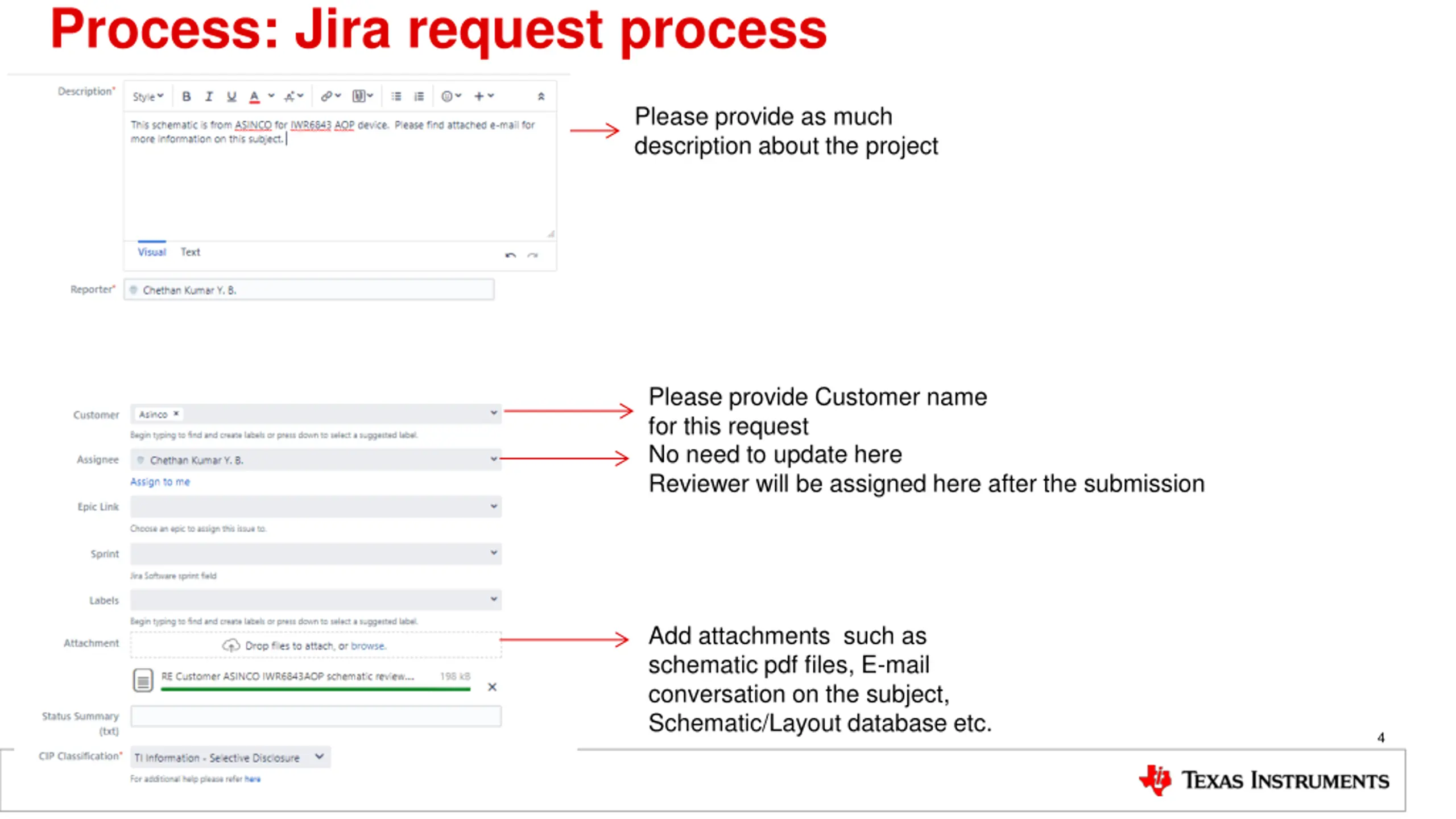The height and width of the screenshot is (819, 1456).
Task: Toggle bold formatting in description editor
Action: [x=186, y=97]
